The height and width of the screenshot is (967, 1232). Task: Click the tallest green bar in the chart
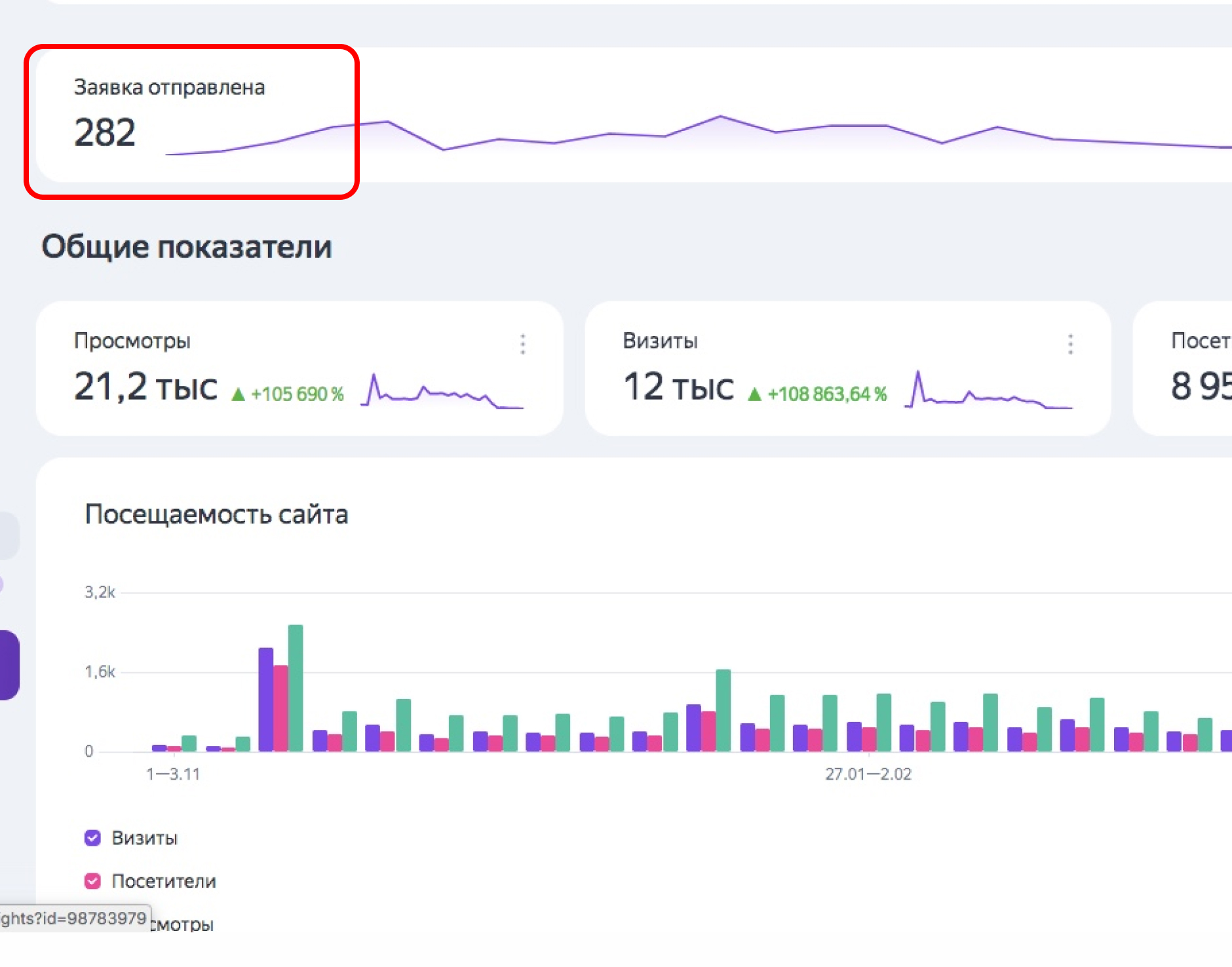pyautogui.click(x=296, y=688)
